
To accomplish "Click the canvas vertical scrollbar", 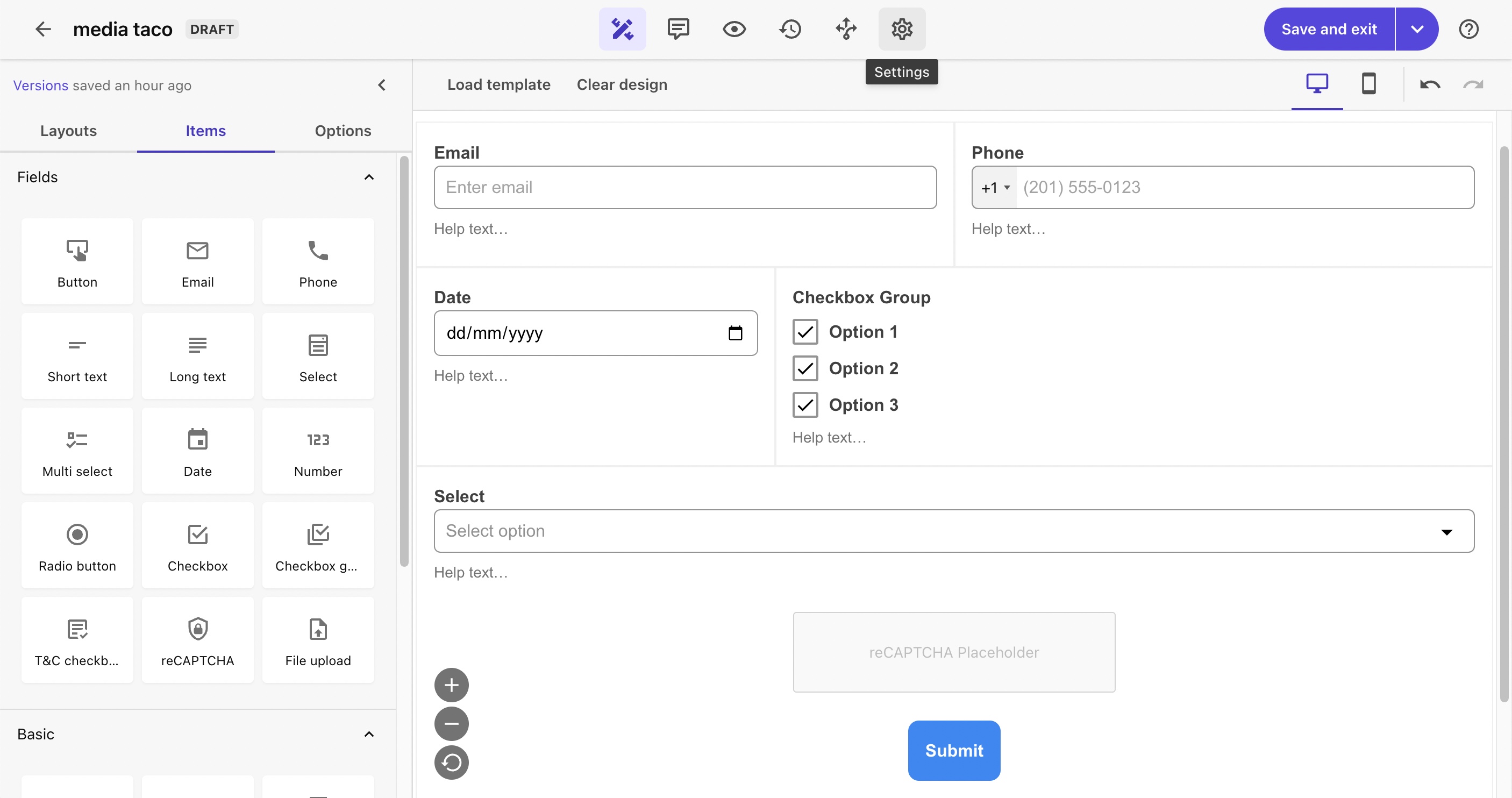I will click(1504, 423).
